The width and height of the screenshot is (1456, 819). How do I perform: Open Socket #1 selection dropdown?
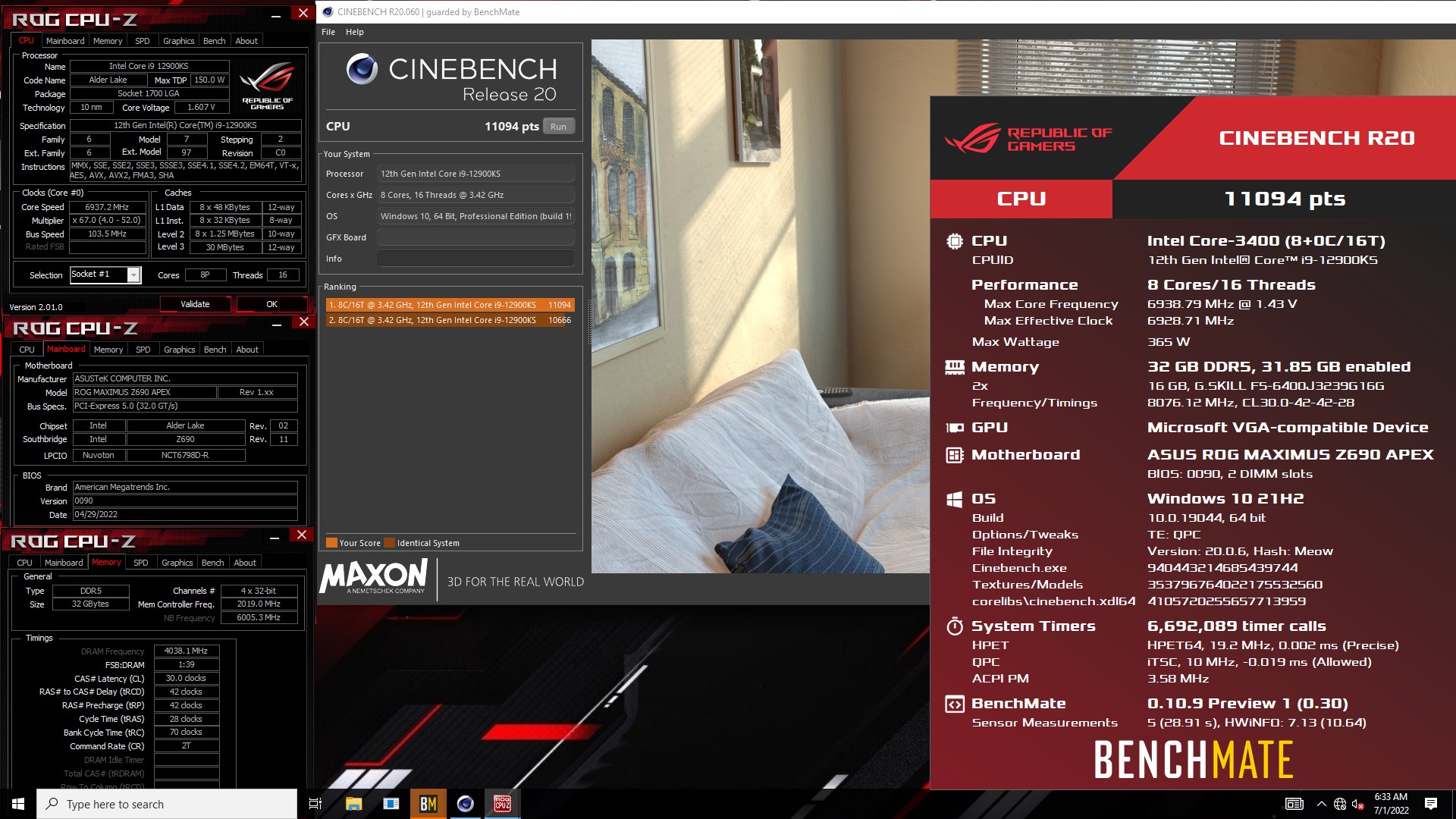133,275
